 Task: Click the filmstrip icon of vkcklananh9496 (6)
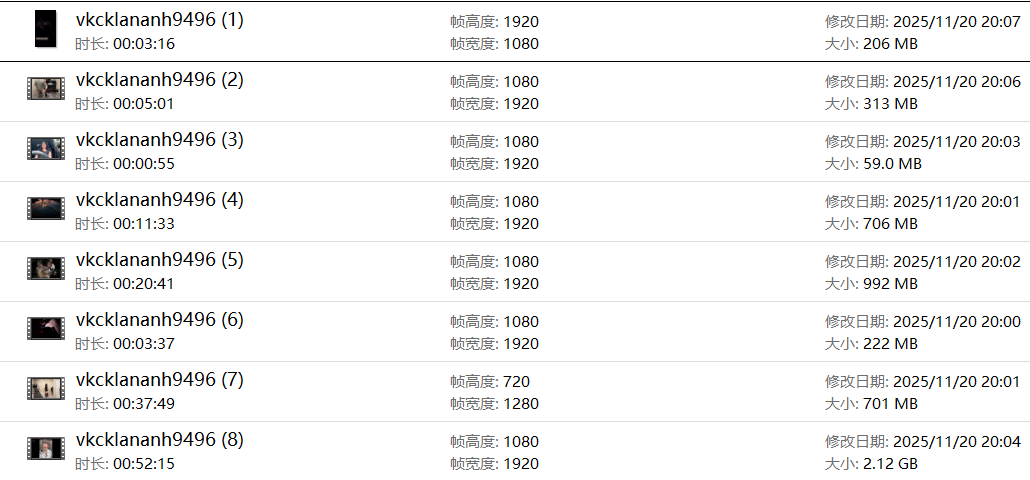point(45,329)
